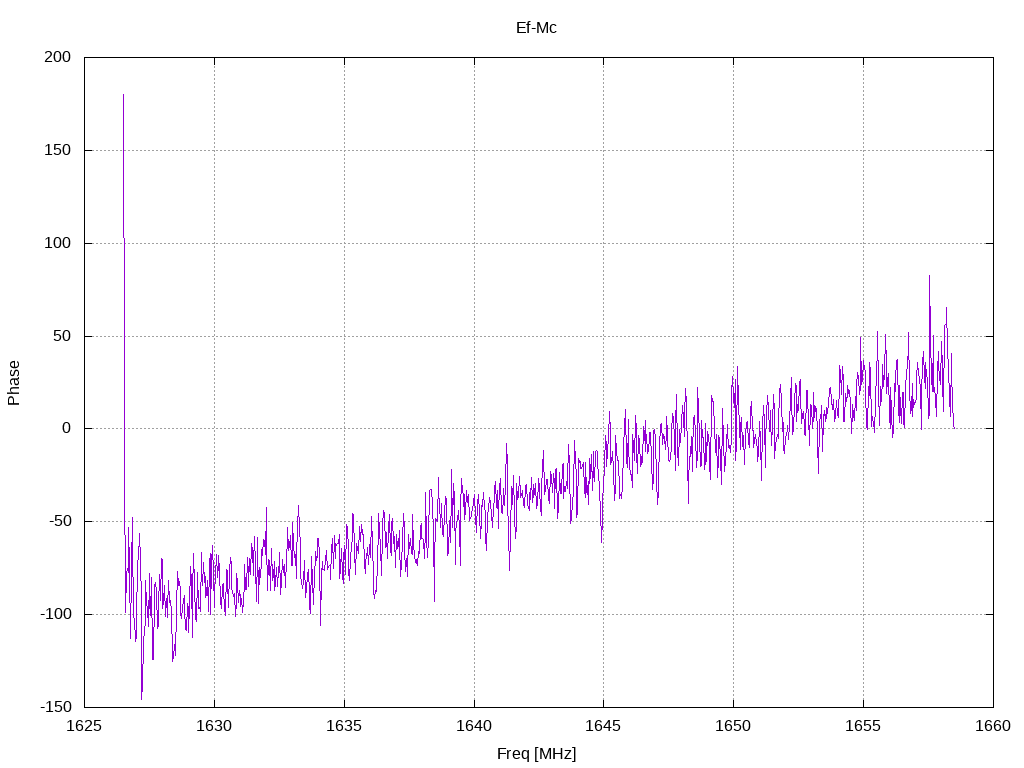Click the 150 y-axis tick label
Image resolution: width=1024 pixels, height=768 pixels.
[57, 150]
